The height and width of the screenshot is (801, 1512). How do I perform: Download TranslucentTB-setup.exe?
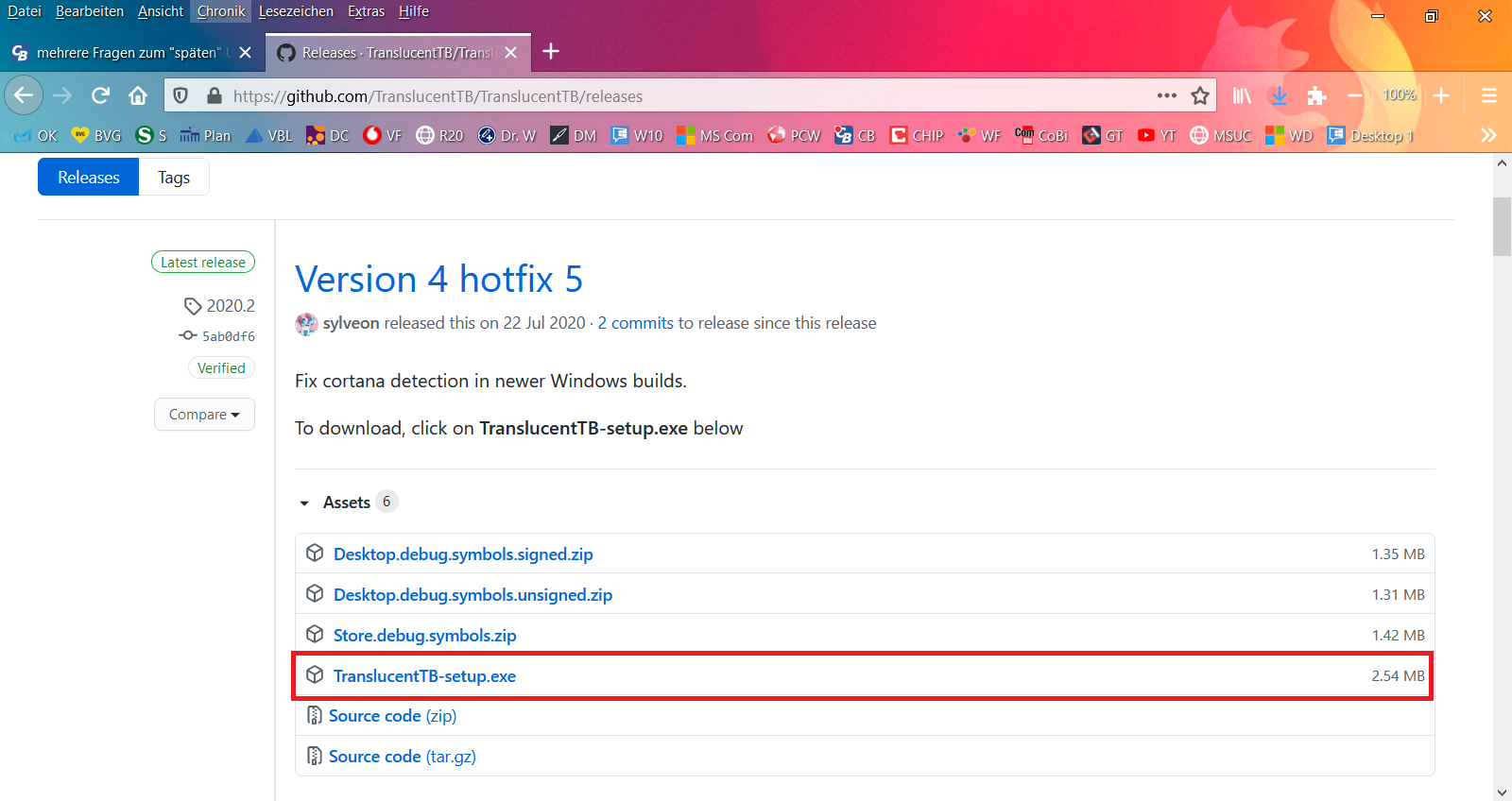(x=424, y=676)
